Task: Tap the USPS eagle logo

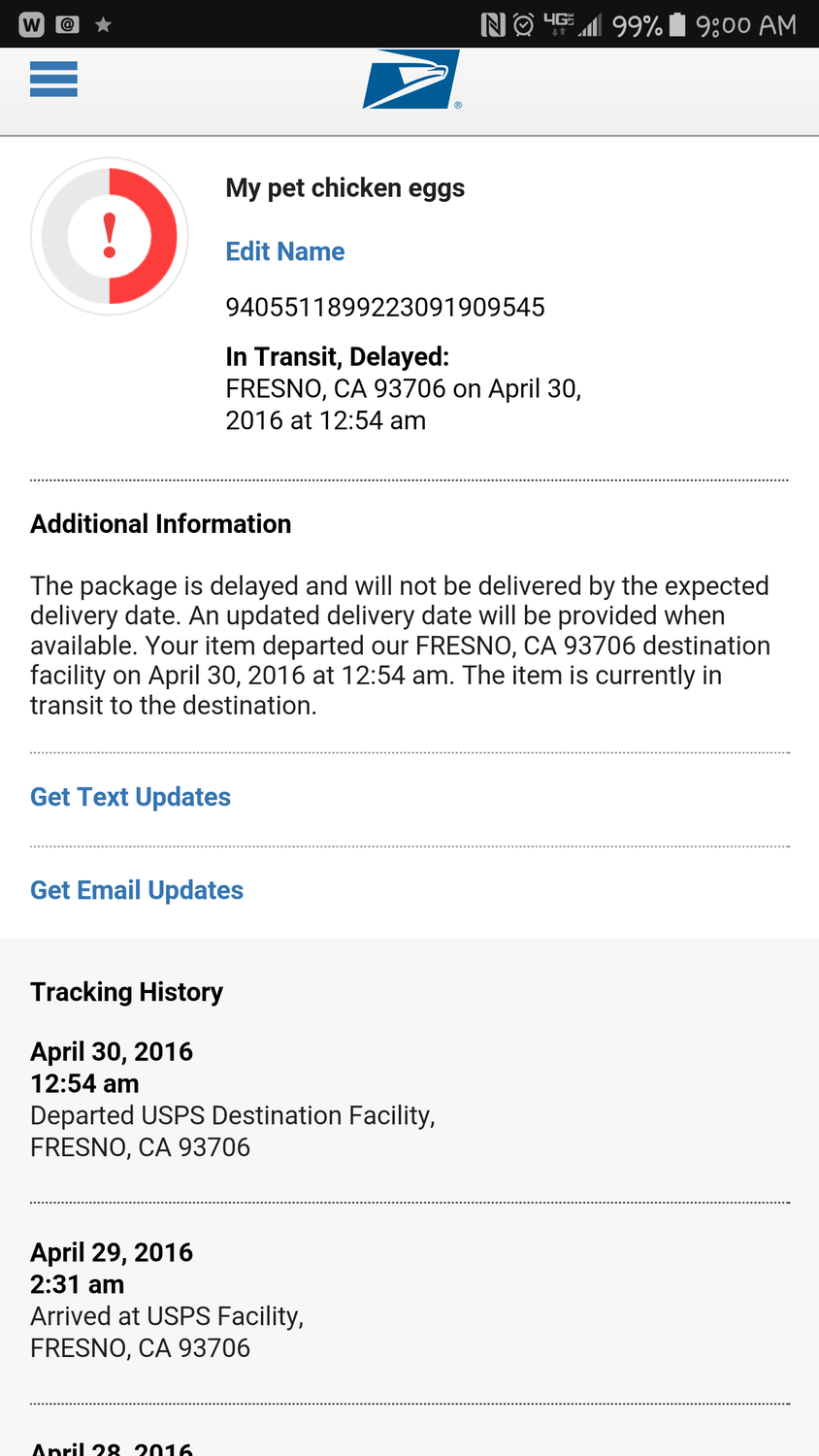Action: (410, 80)
